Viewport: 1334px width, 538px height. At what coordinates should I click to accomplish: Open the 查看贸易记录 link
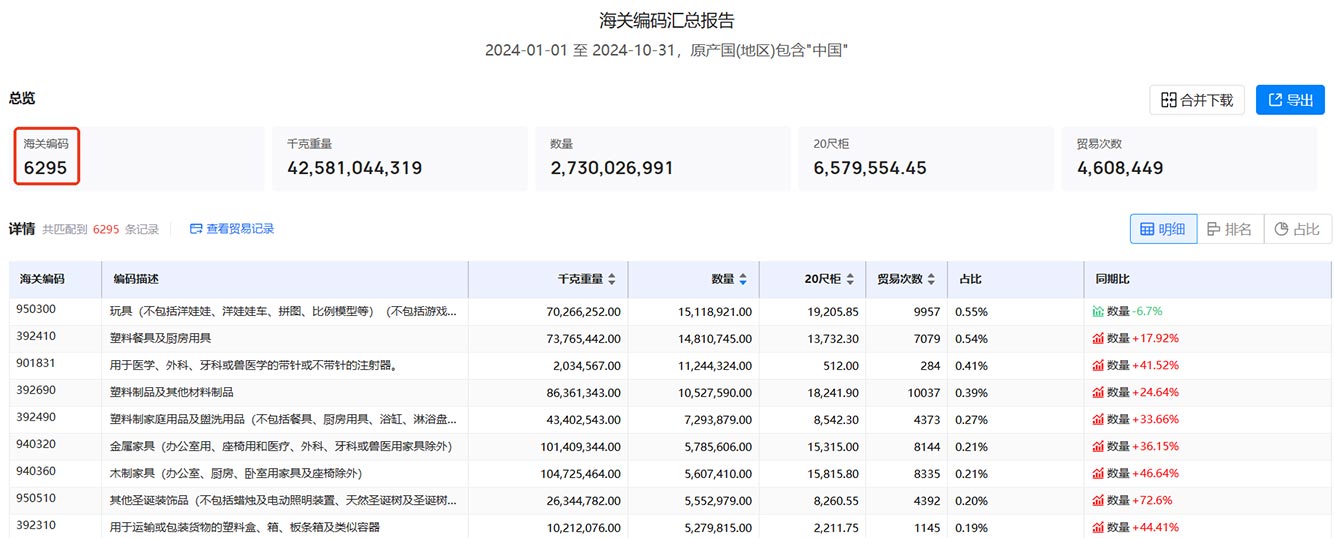pyautogui.click(x=231, y=229)
